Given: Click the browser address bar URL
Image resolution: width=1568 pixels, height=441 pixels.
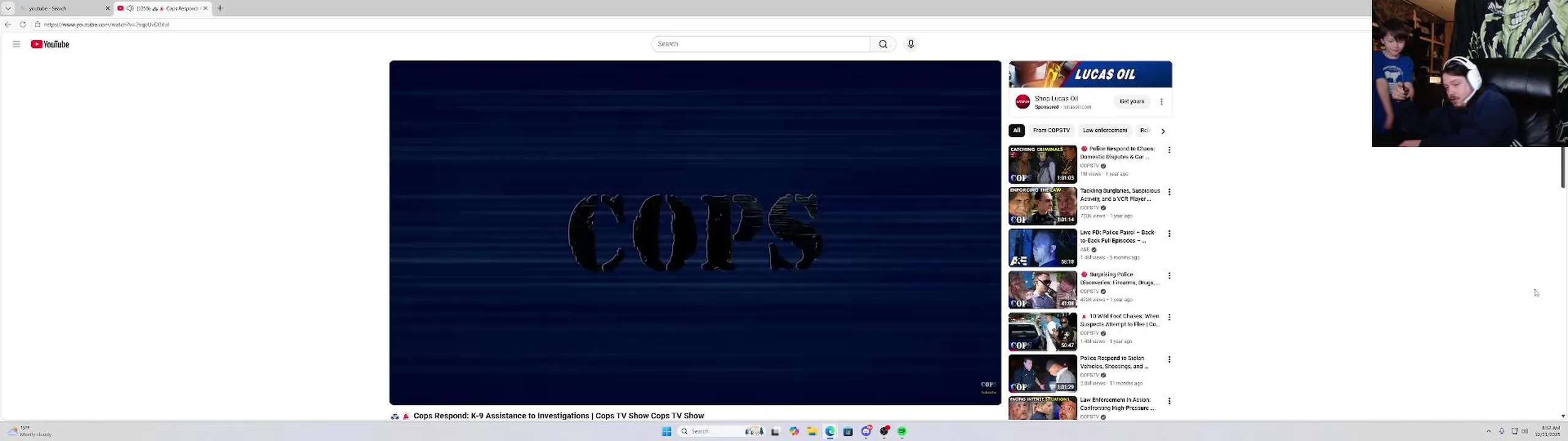Looking at the screenshot, I should tap(106, 24).
